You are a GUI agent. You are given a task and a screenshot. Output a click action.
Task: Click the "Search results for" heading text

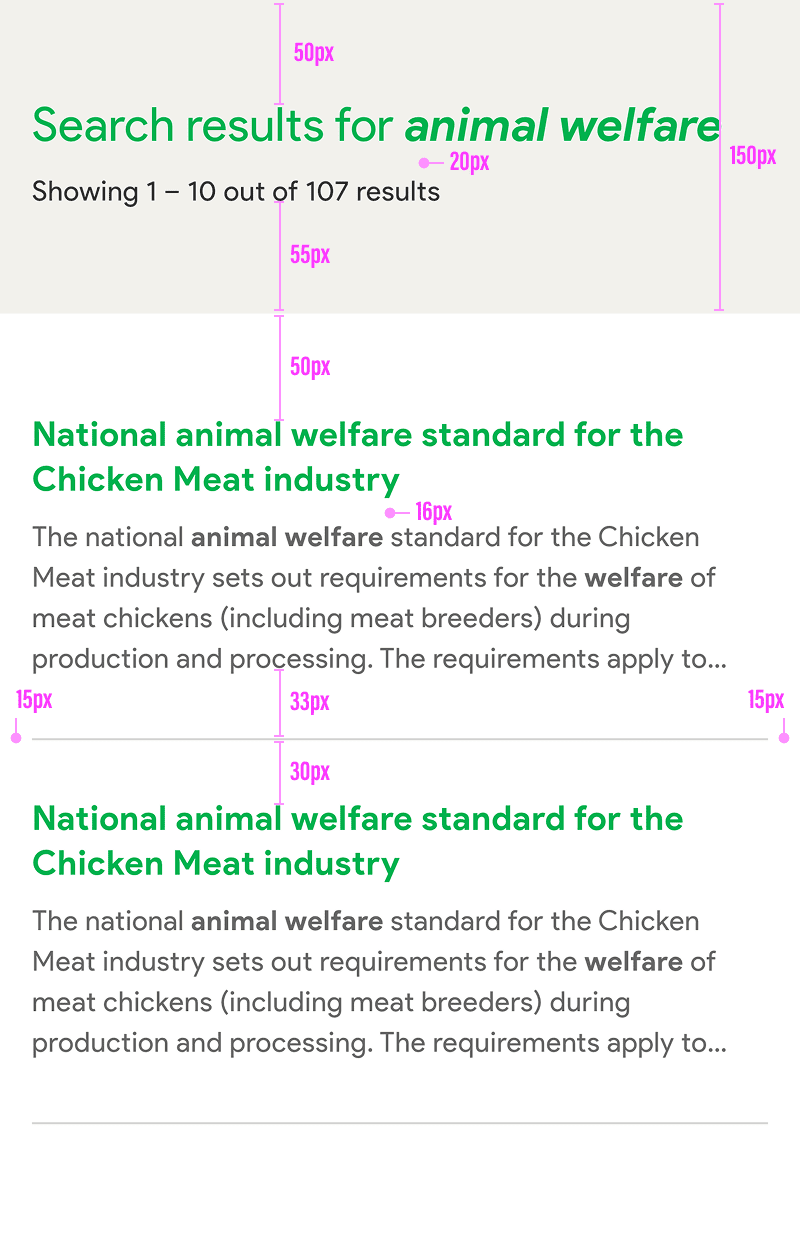214,127
